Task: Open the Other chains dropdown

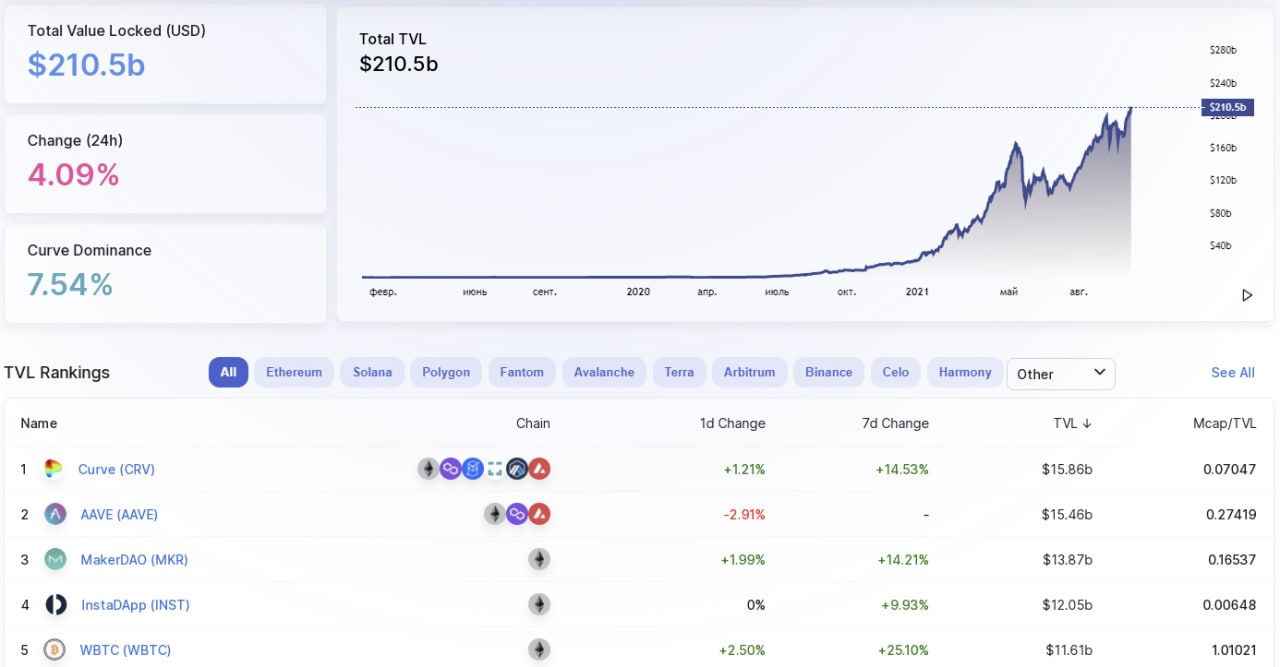Action: 1060,373
